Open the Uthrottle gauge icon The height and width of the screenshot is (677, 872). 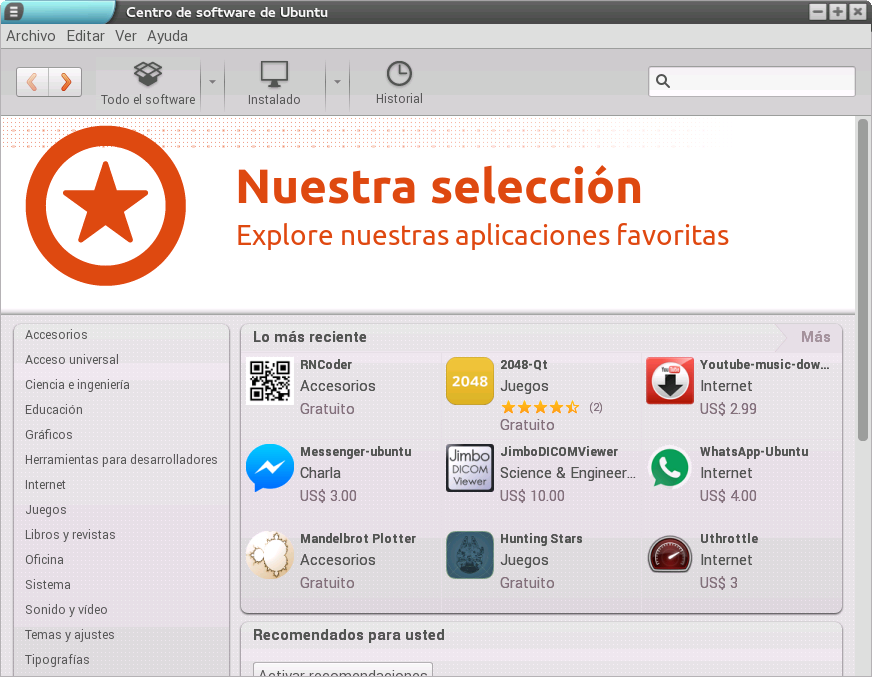click(670, 555)
